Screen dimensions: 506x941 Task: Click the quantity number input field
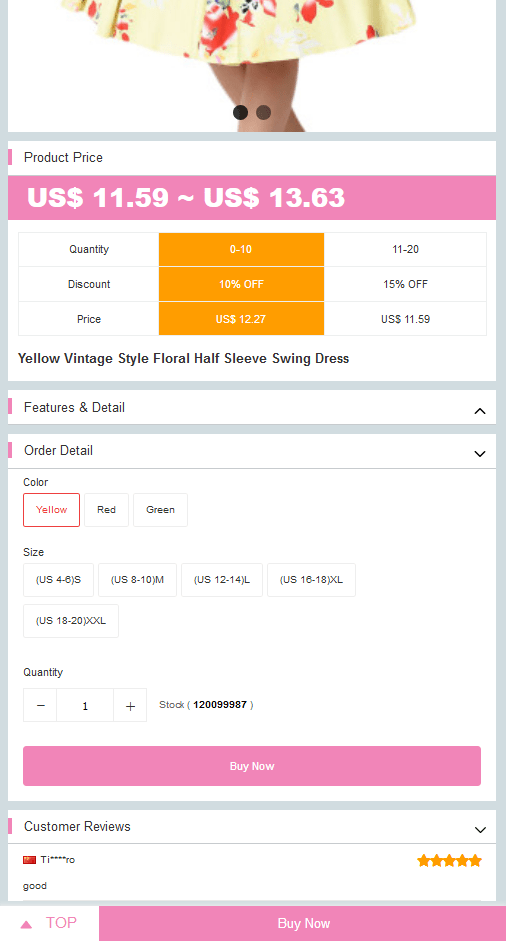[85, 705]
